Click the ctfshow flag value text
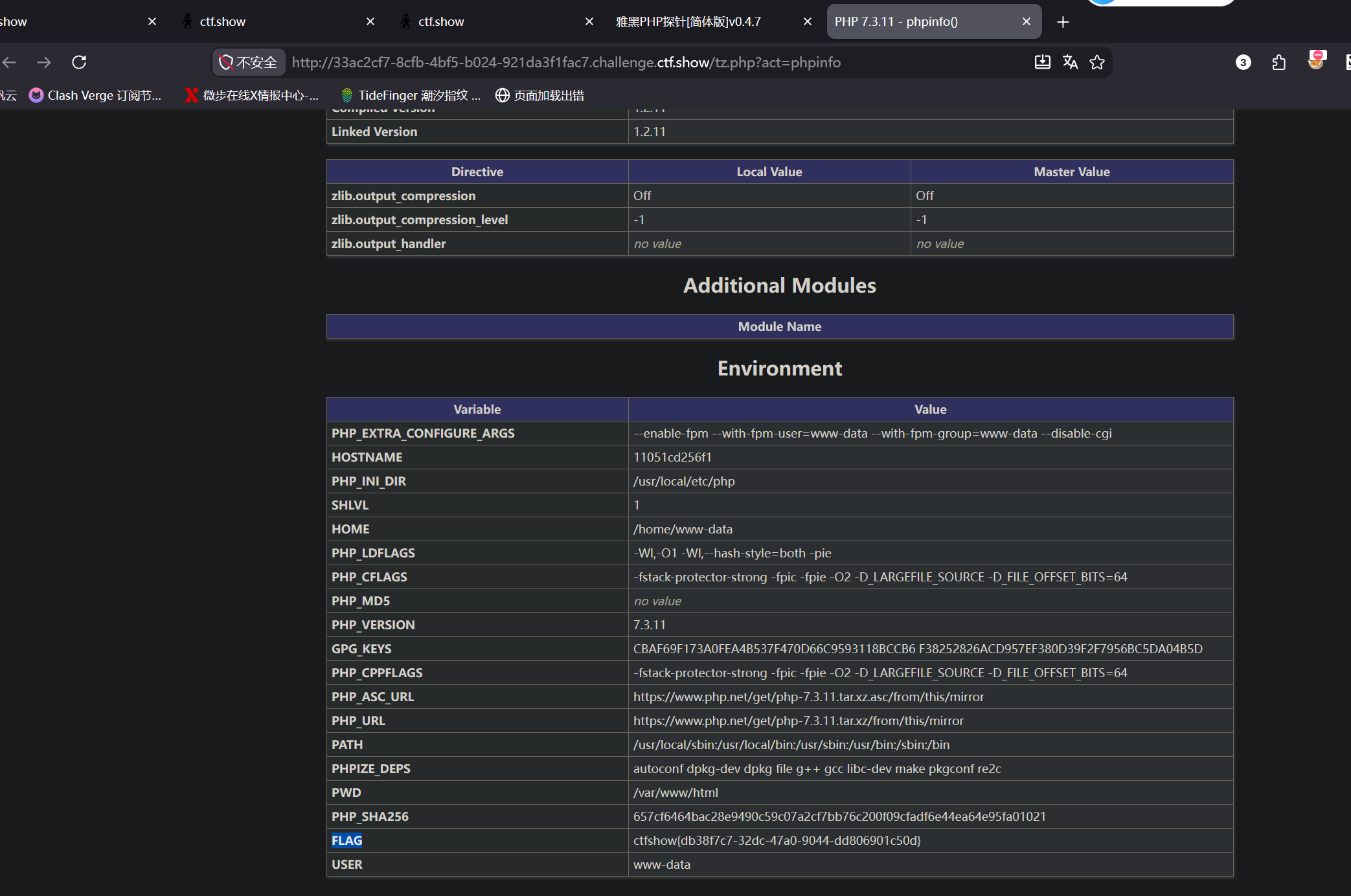This screenshot has width=1351, height=896. point(777,840)
